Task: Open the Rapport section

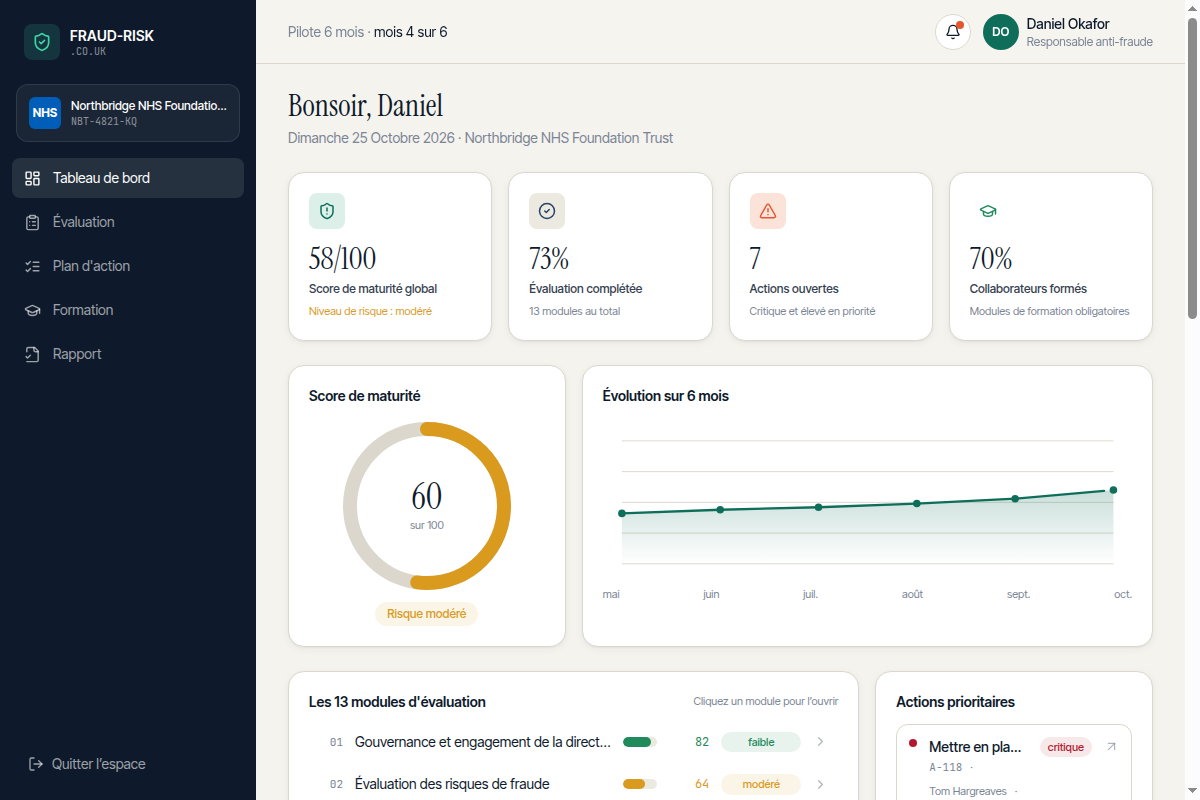Action: click(128, 354)
